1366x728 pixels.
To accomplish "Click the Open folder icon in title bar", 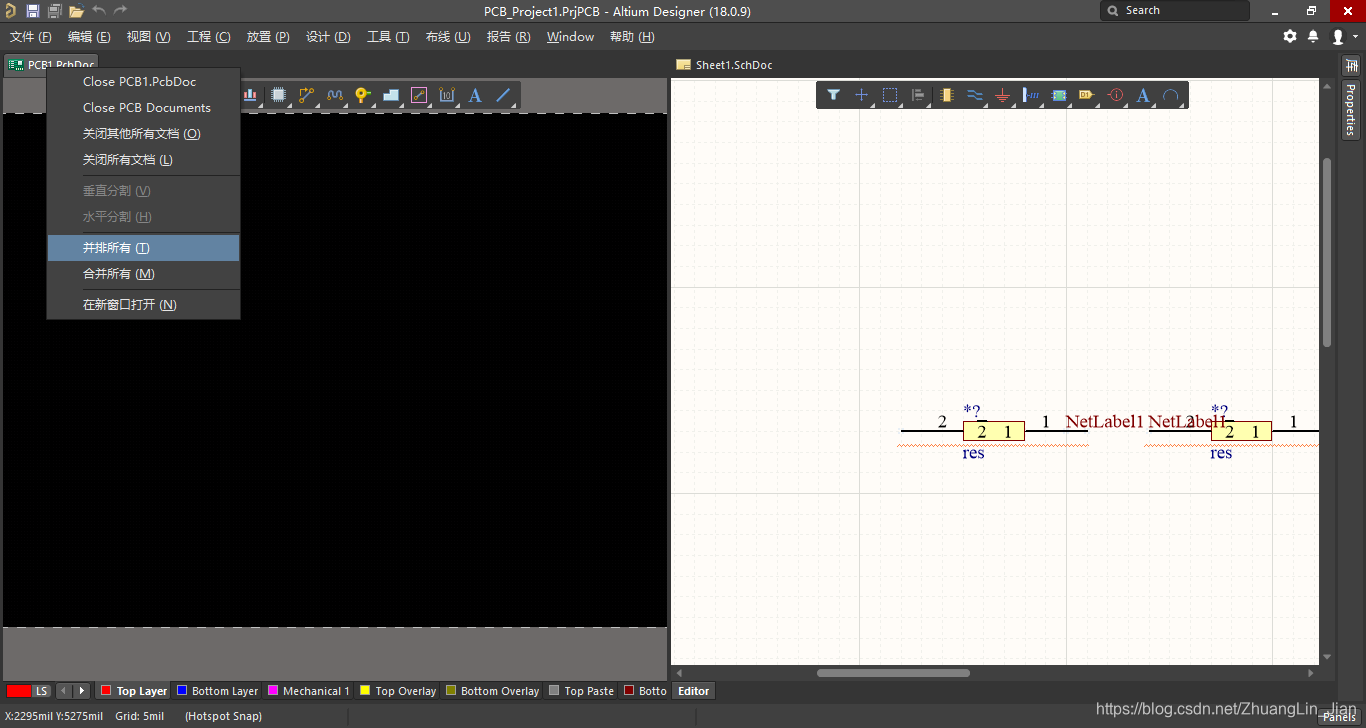I will [x=76, y=11].
